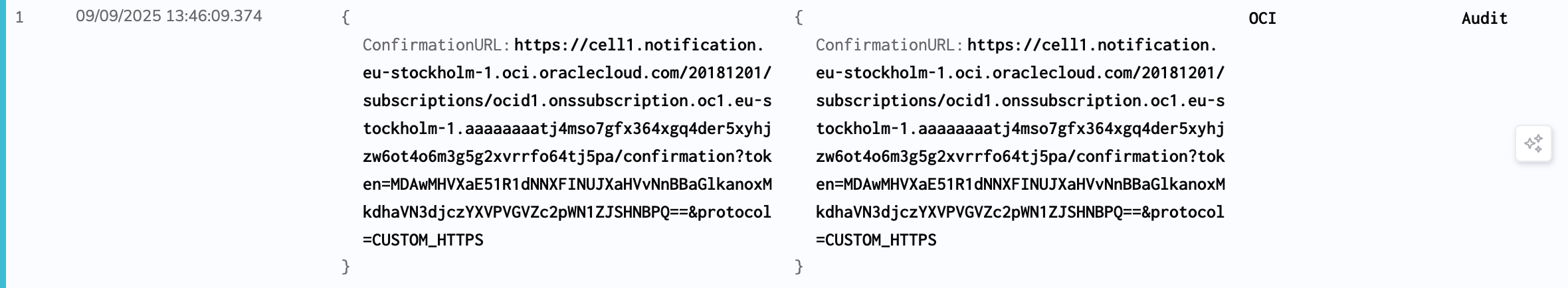Click the first JSON block's closing brace
Image resolution: width=1568 pixels, height=288 pixels.
pos(345,267)
